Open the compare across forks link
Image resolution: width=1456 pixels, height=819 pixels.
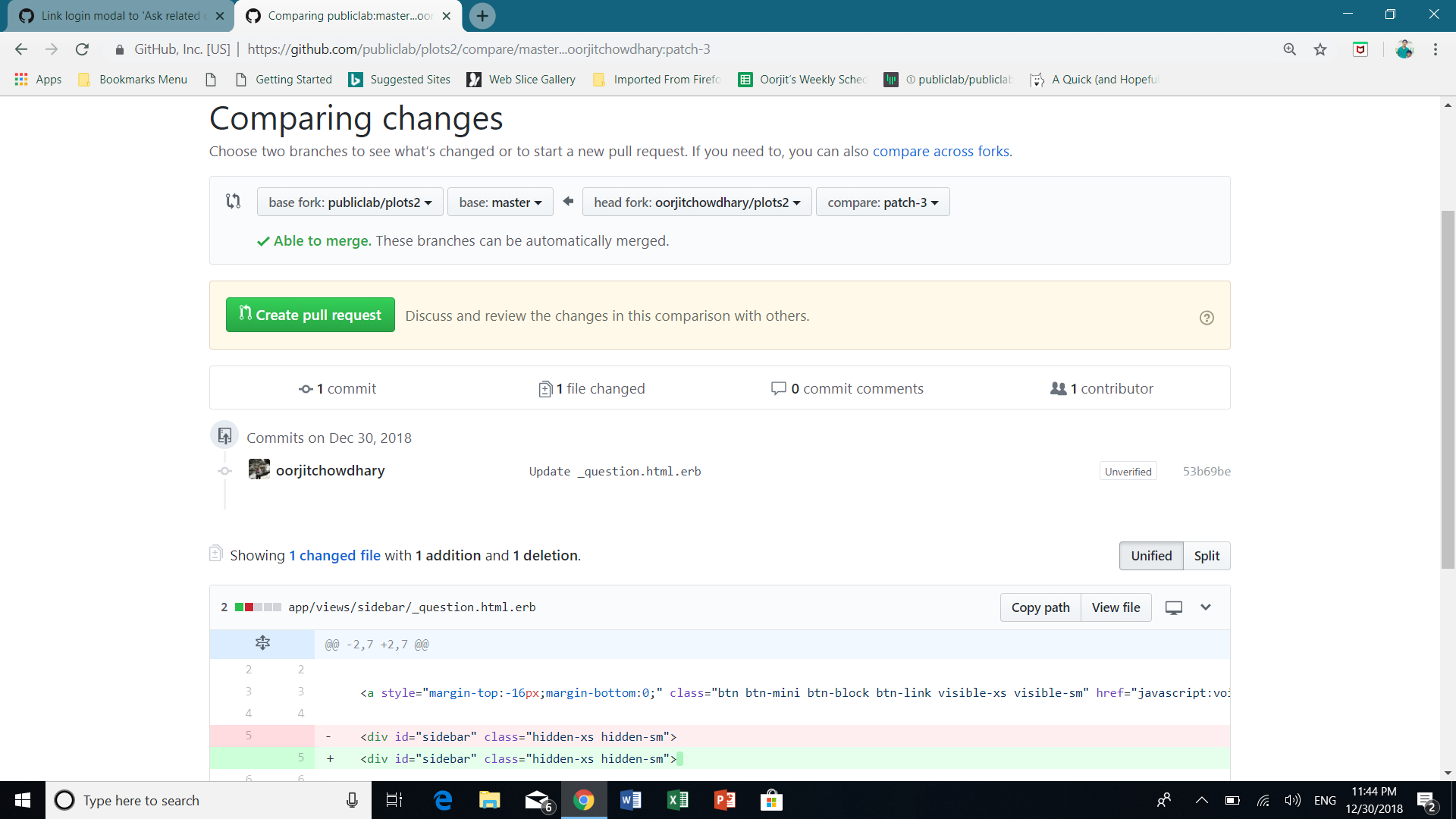[x=940, y=151]
